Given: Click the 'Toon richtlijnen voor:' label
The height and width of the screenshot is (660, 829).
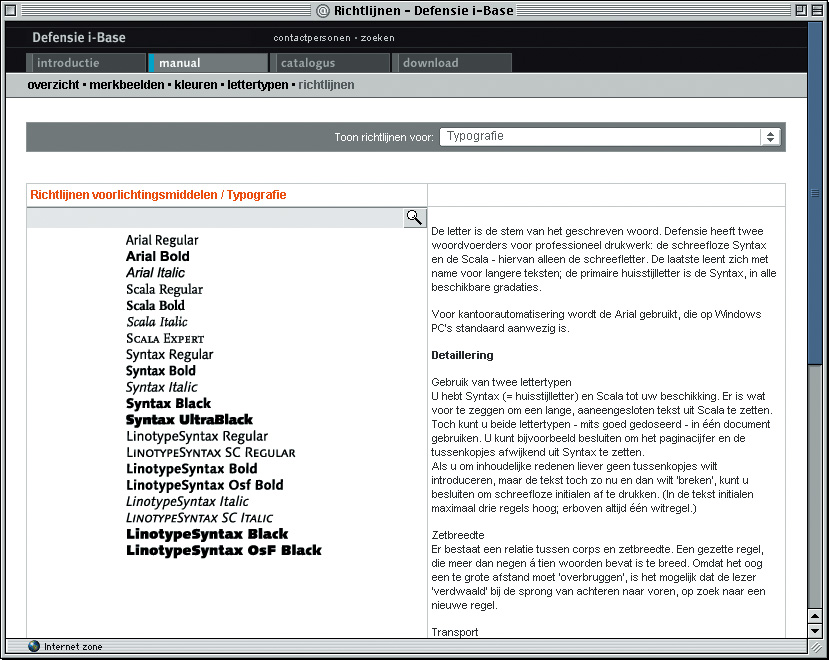Looking at the screenshot, I should [x=384, y=138].
